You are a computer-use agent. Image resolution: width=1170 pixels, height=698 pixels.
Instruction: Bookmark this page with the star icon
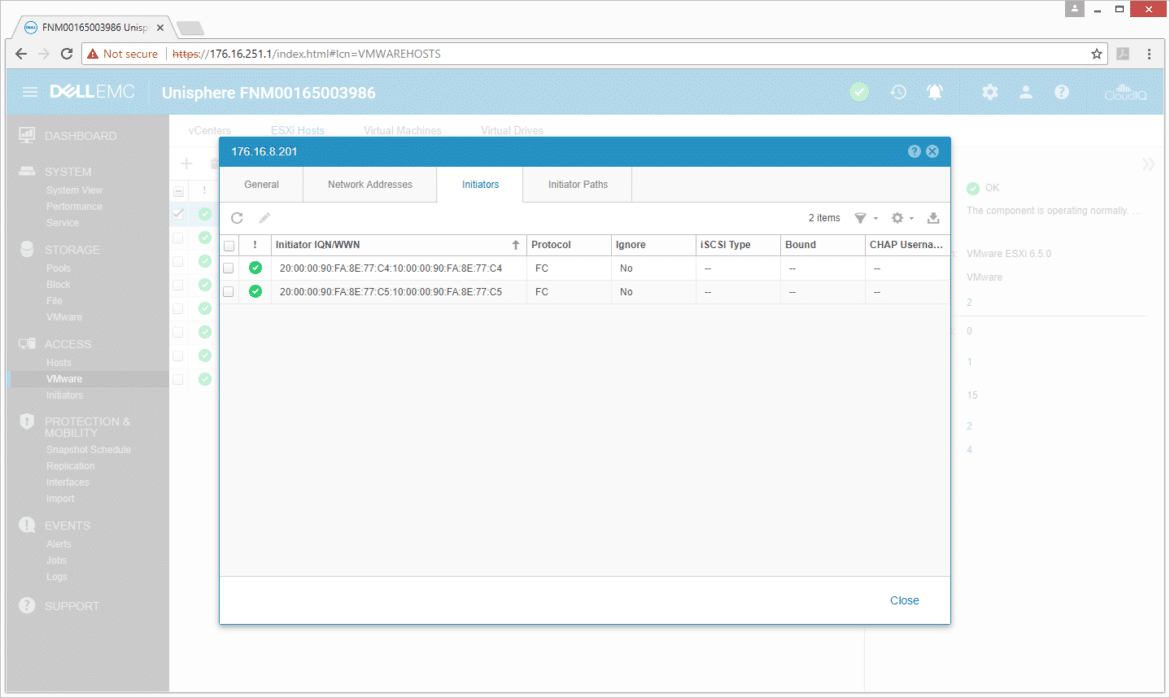click(x=1096, y=54)
